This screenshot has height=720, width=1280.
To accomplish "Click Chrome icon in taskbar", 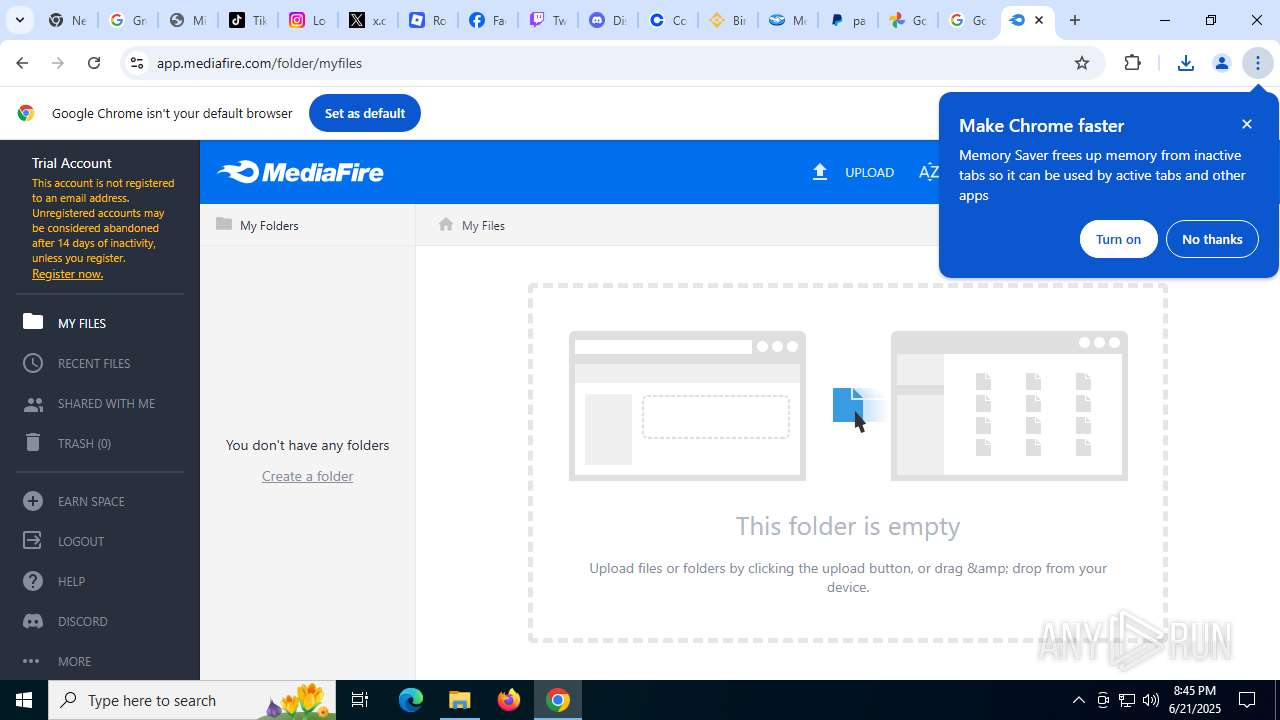I will point(558,700).
